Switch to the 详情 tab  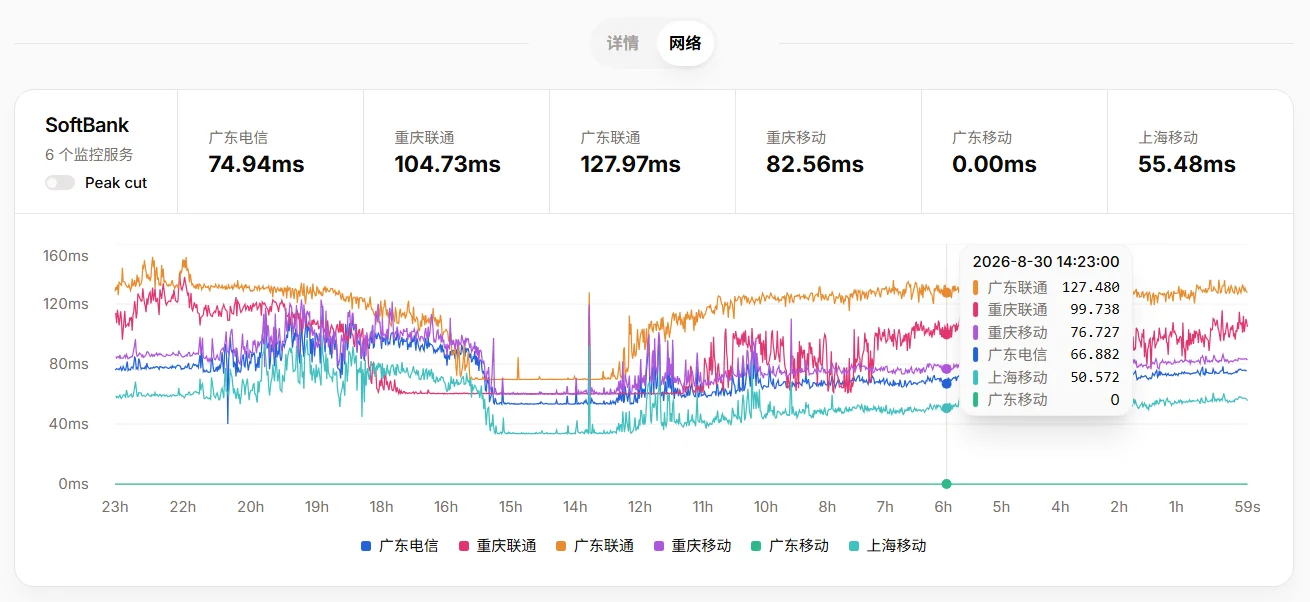tap(623, 43)
